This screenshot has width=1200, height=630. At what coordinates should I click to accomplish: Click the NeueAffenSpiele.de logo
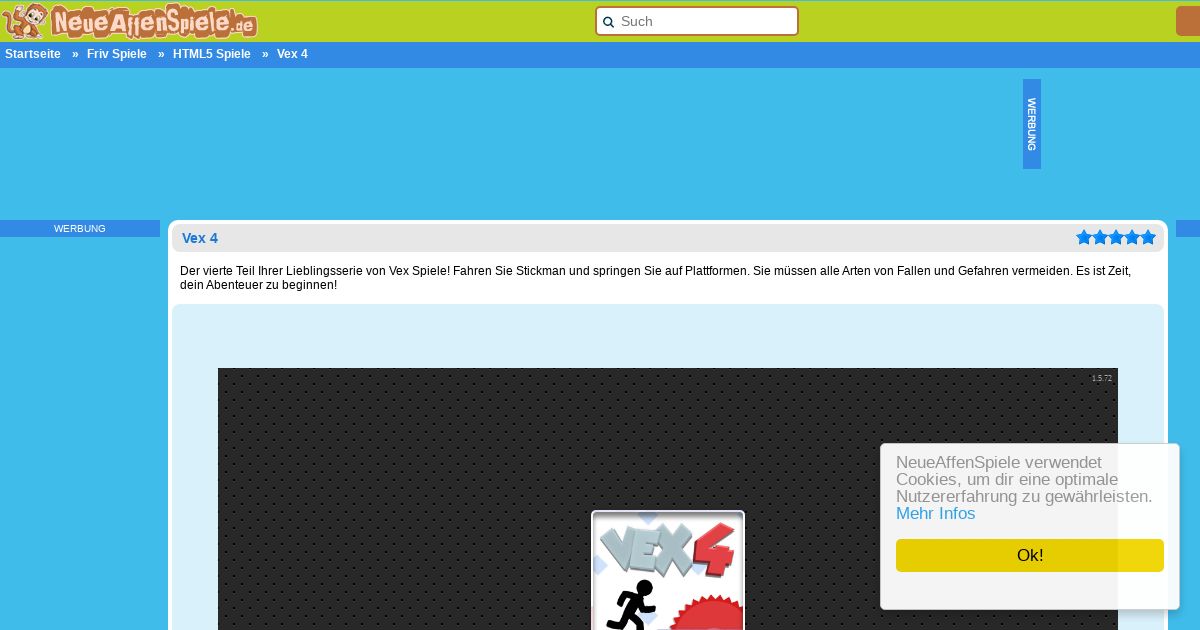point(130,21)
